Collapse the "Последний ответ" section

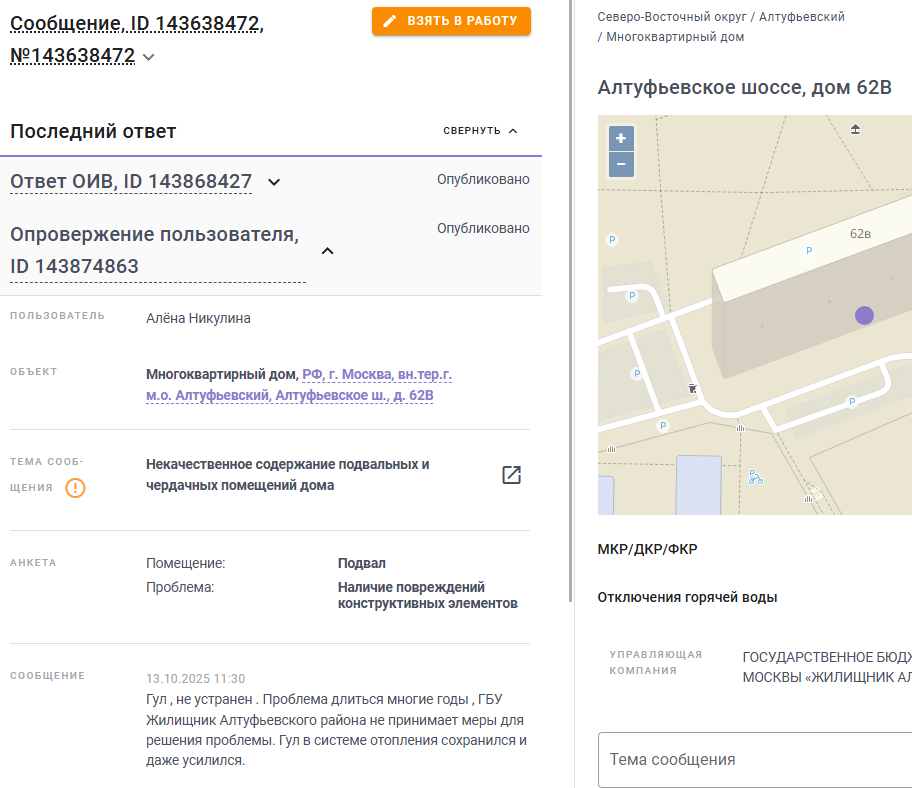[481, 131]
